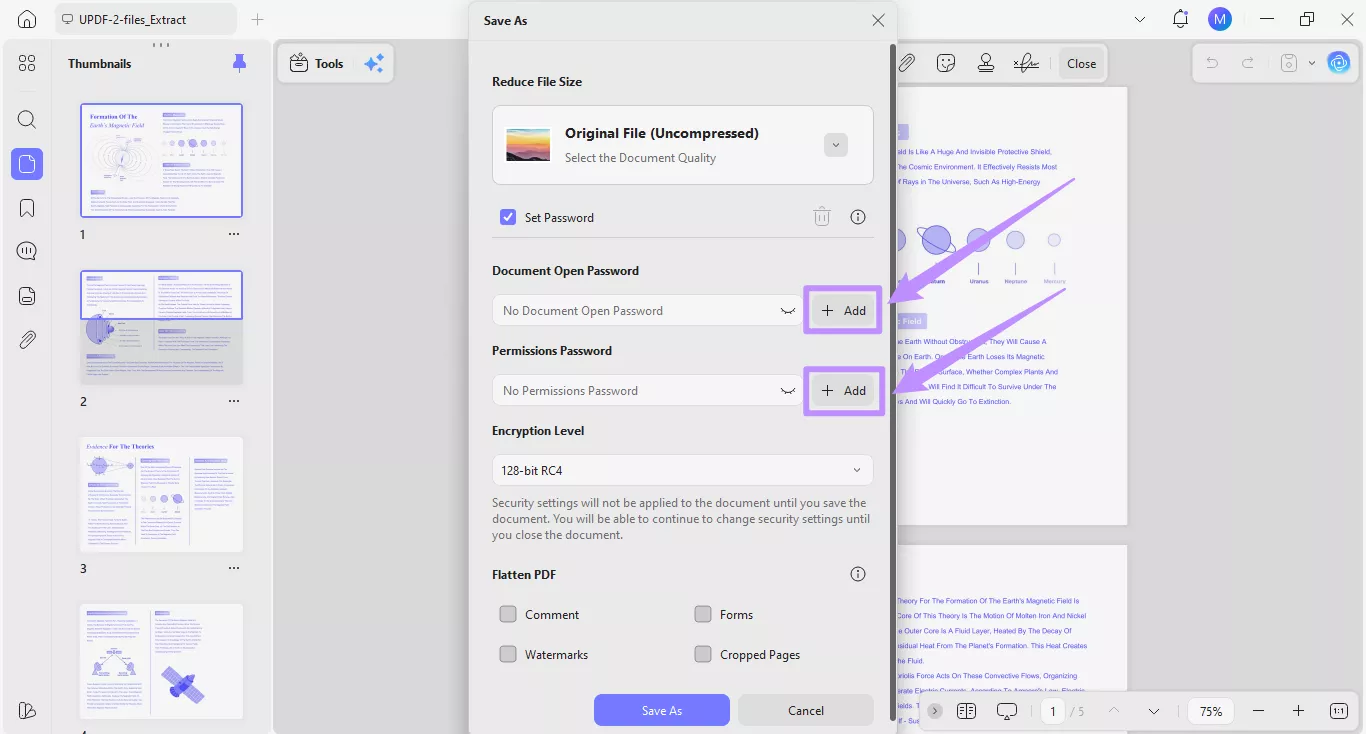This screenshot has width=1366, height=734.
Task: Open the Comments panel in sidebar
Action: coord(27,250)
